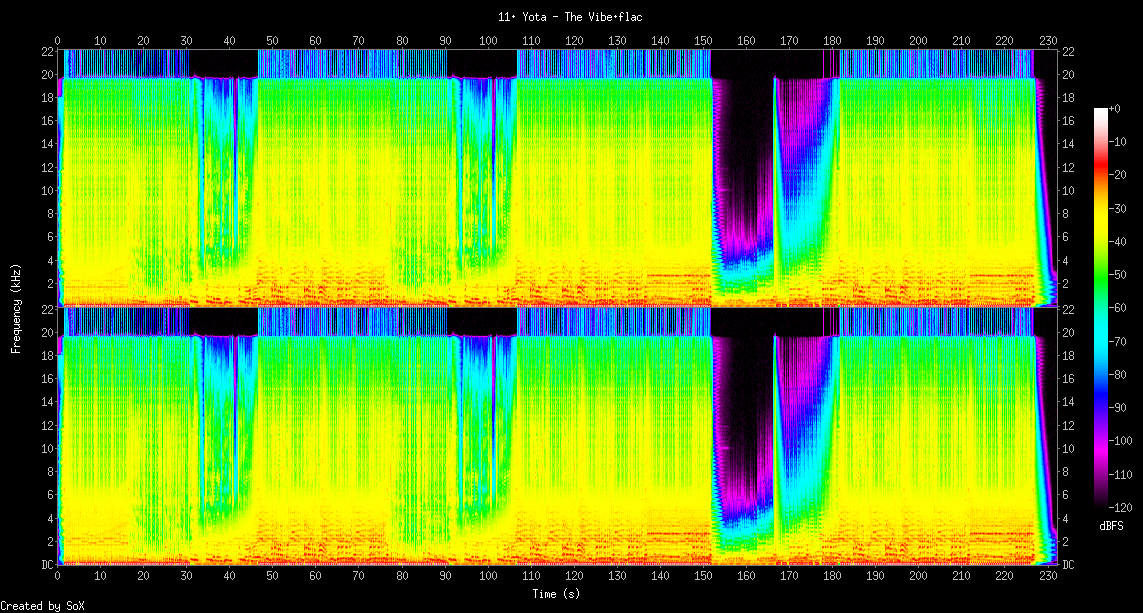The height and width of the screenshot is (613, 1143).
Task: Click the DC label at the bottom left
Action: coord(47,565)
